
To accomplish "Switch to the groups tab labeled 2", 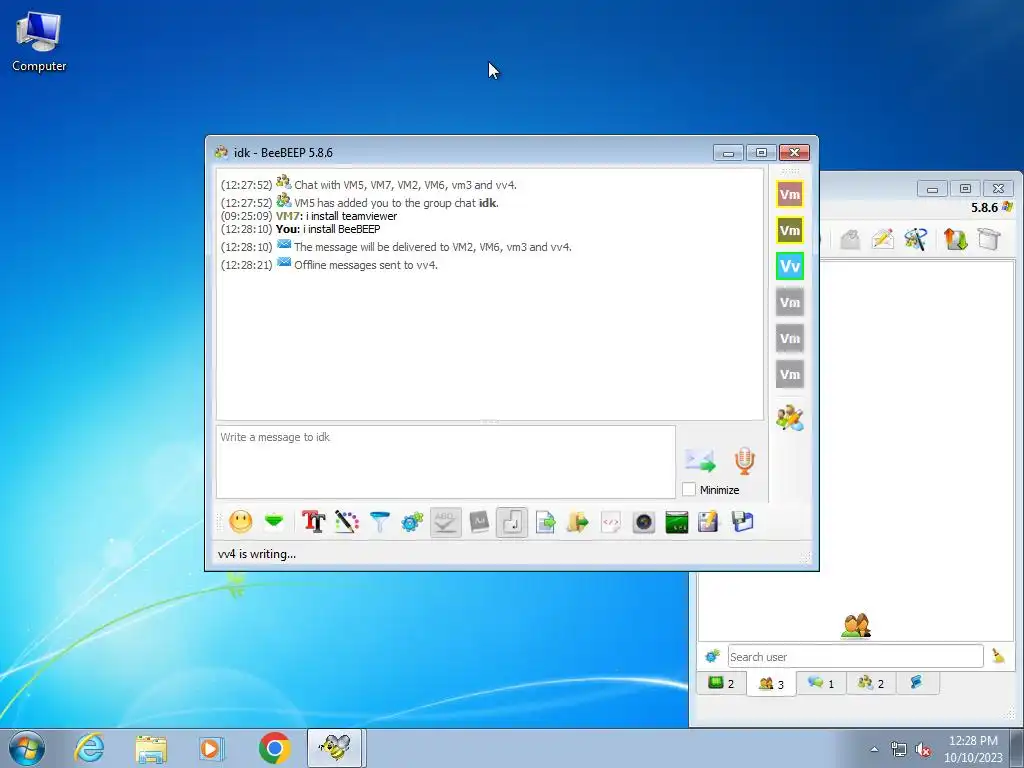I will click(871, 683).
